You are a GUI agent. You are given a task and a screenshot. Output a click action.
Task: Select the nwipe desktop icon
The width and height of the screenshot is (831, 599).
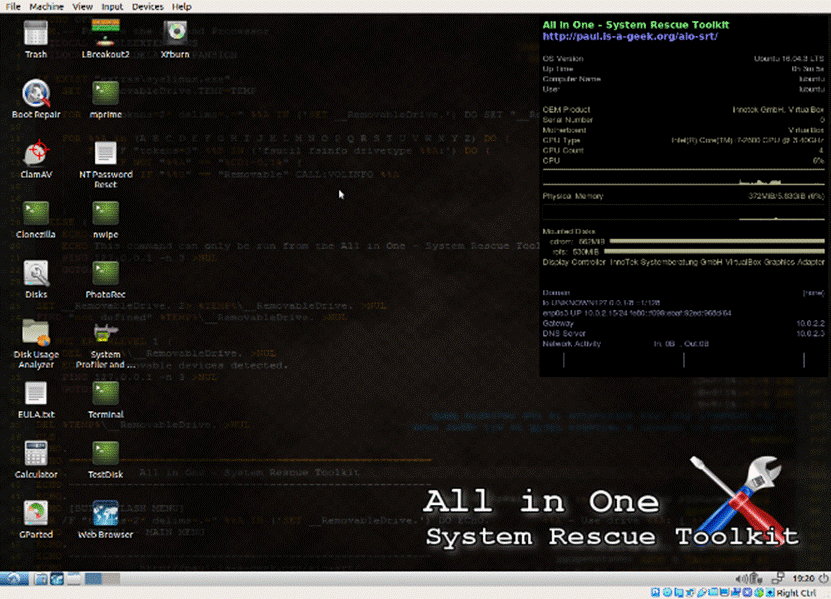click(x=105, y=219)
